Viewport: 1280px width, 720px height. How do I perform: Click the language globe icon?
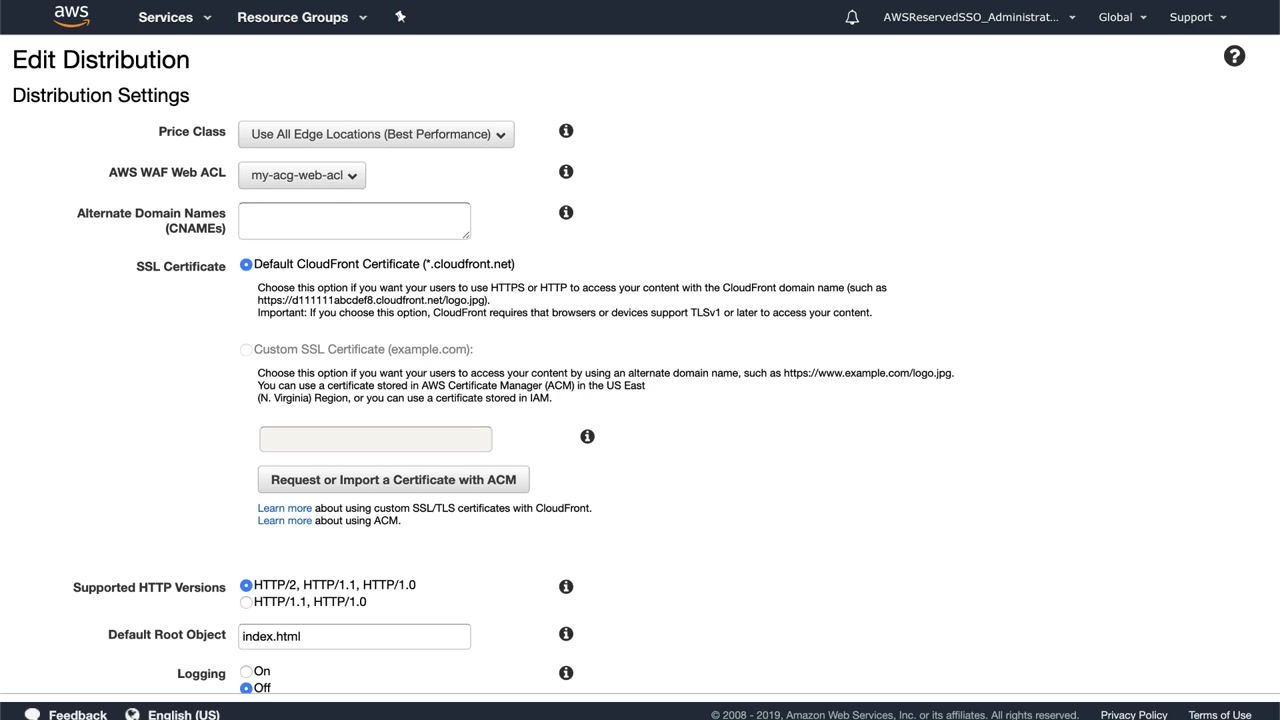click(x=133, y=714)
